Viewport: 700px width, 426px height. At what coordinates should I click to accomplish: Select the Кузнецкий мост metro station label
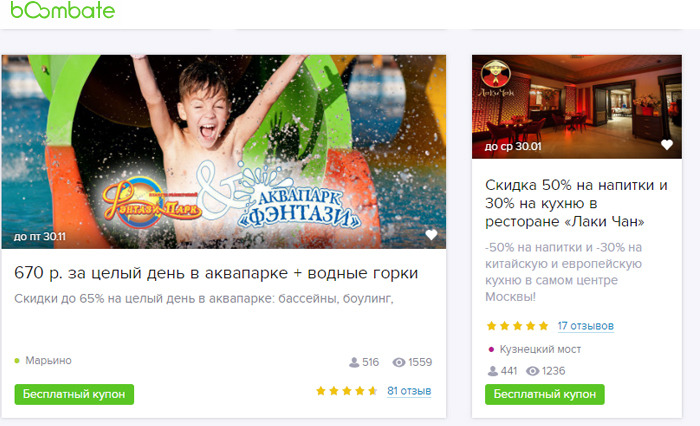540,349
